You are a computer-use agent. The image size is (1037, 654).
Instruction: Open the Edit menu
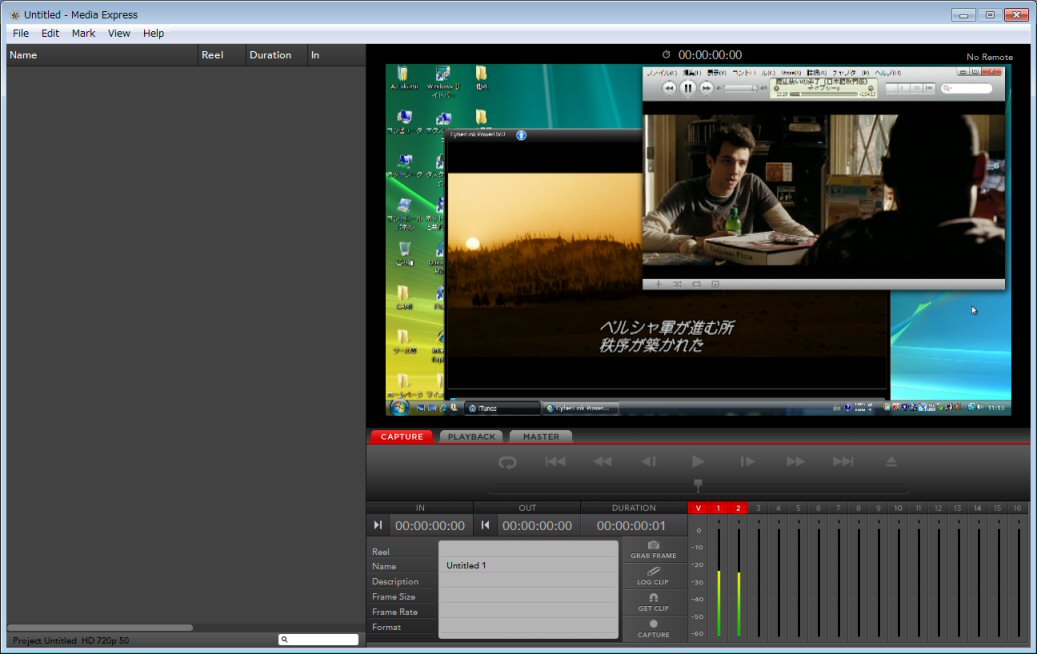click(50, 33)
